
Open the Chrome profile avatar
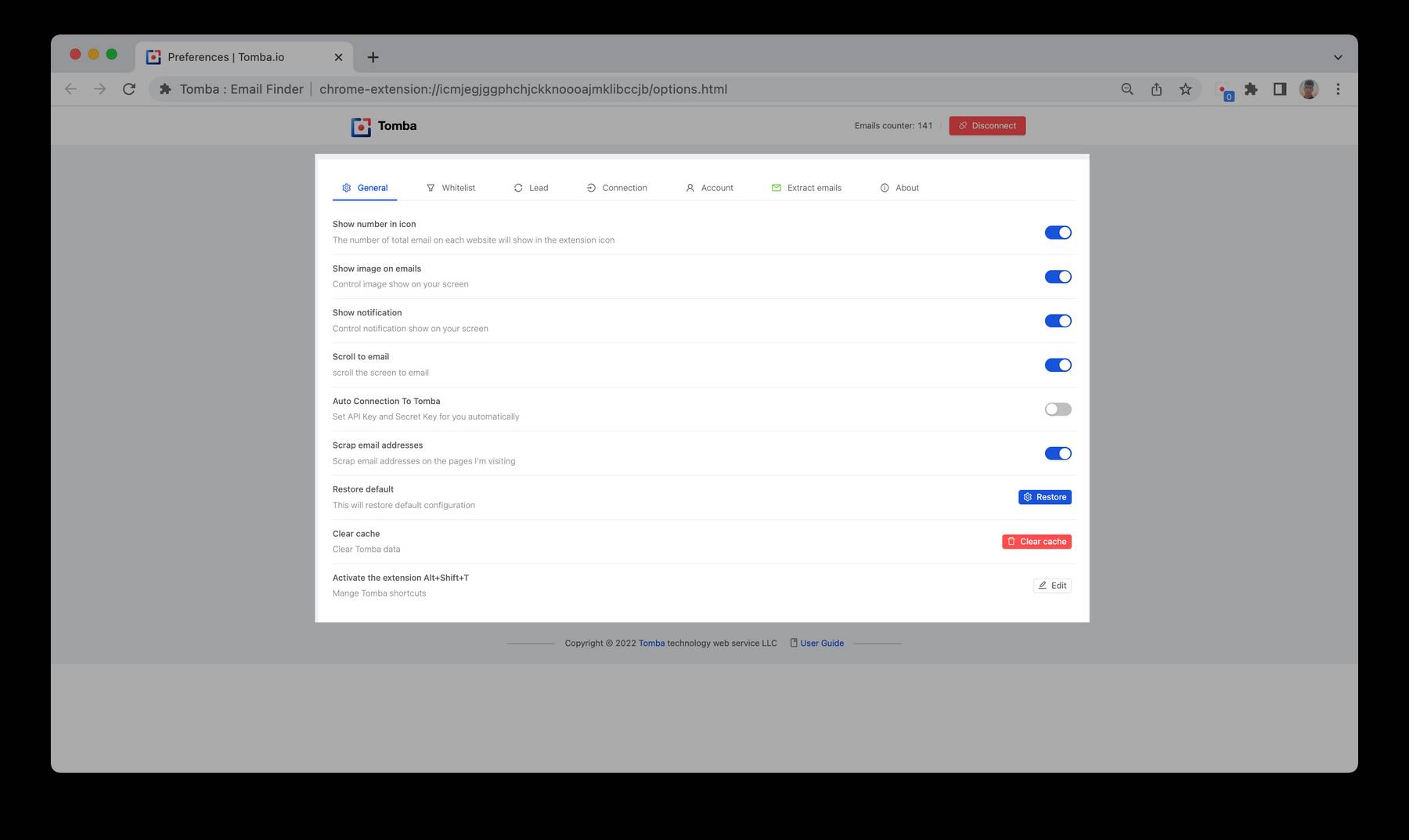coord(1309,89)
